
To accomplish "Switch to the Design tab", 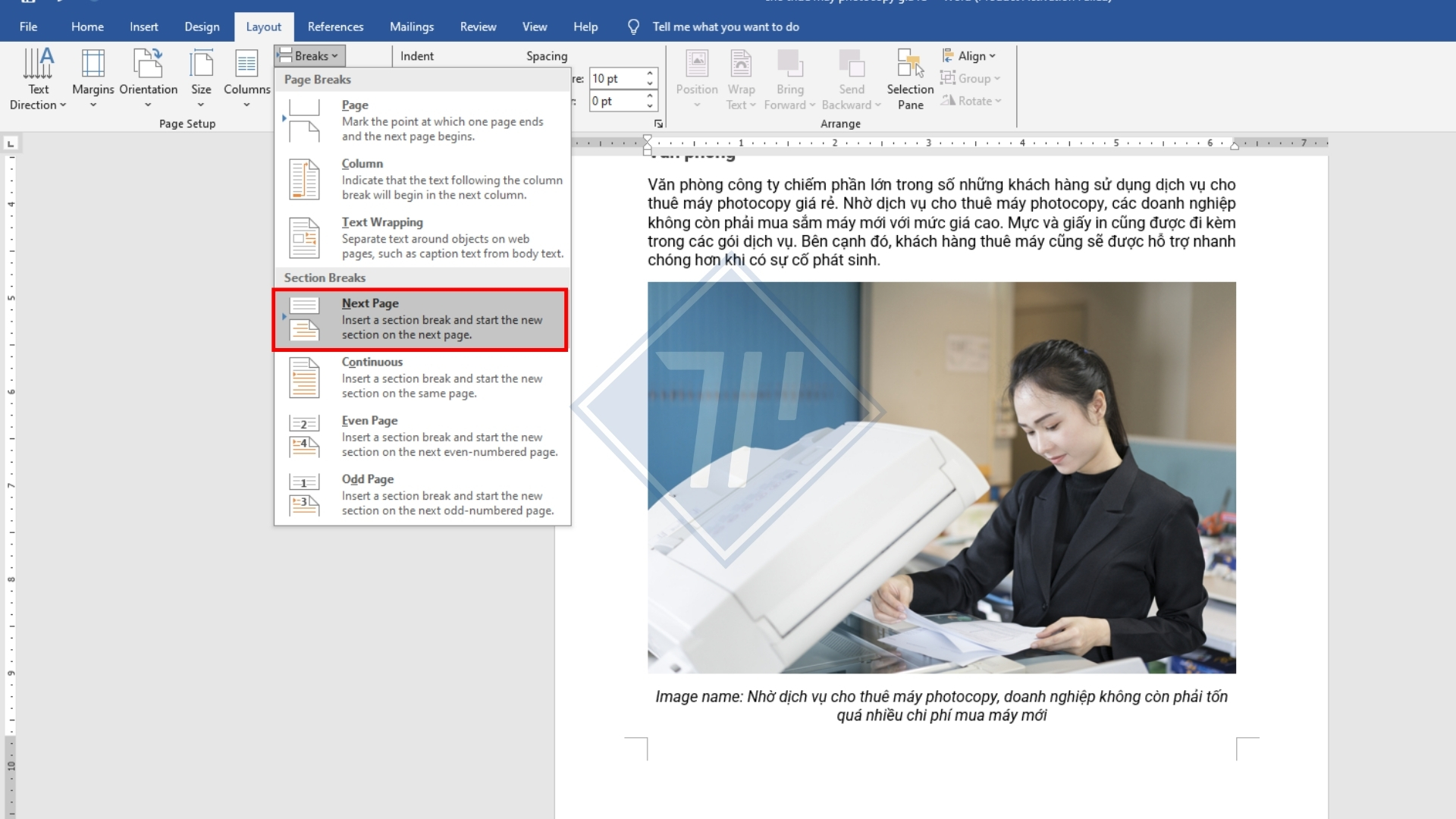I will coord(202,27).
